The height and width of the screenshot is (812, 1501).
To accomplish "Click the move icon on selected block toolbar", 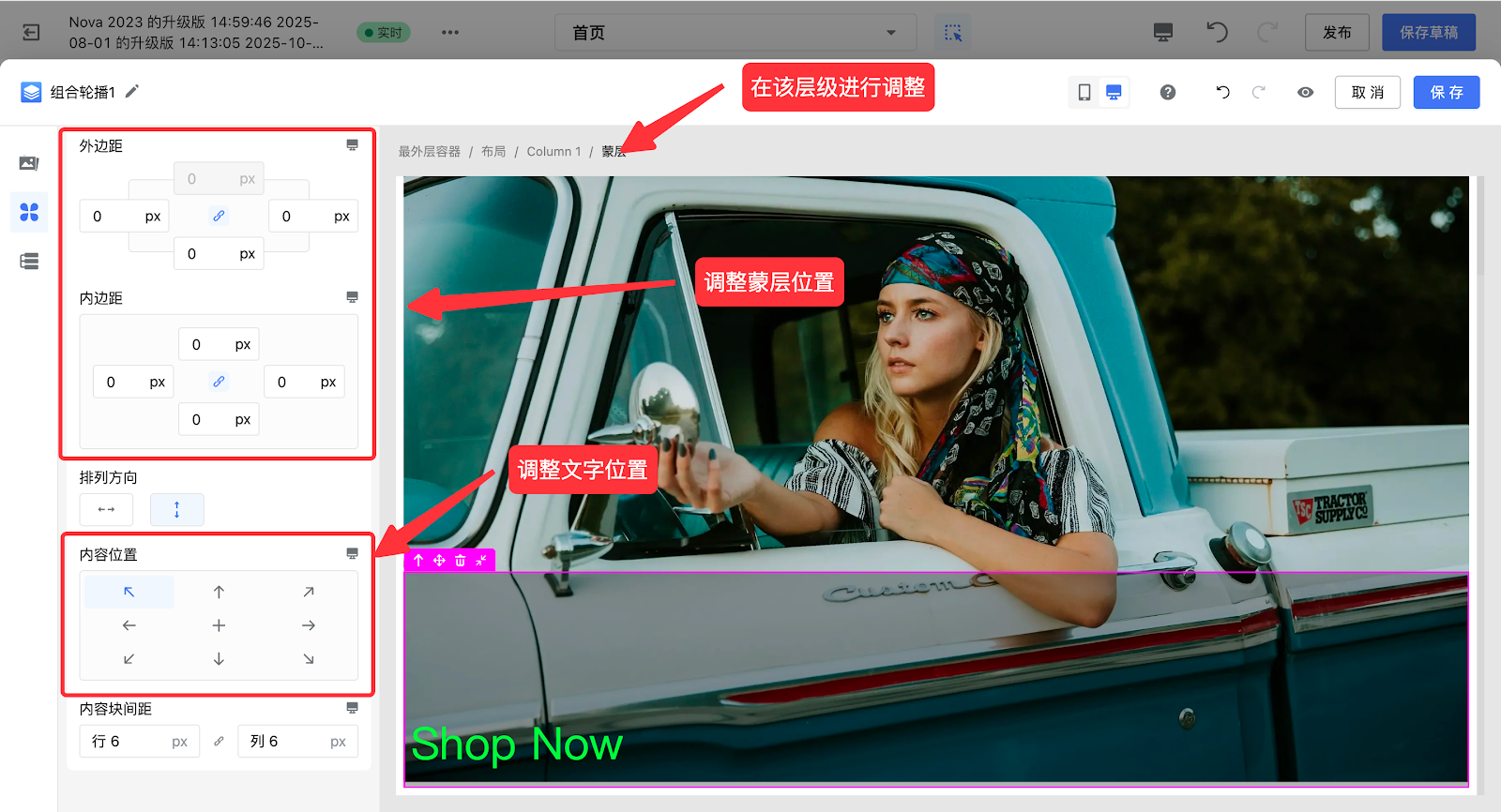I will coord(439,561).
